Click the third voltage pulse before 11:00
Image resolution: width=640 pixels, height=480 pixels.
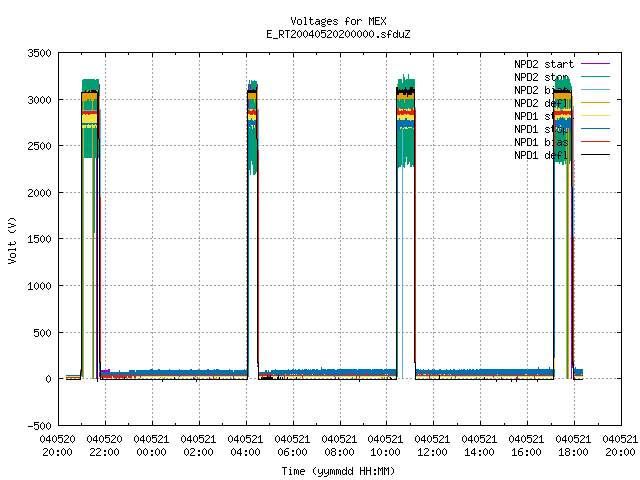click(x=406, y=229)
